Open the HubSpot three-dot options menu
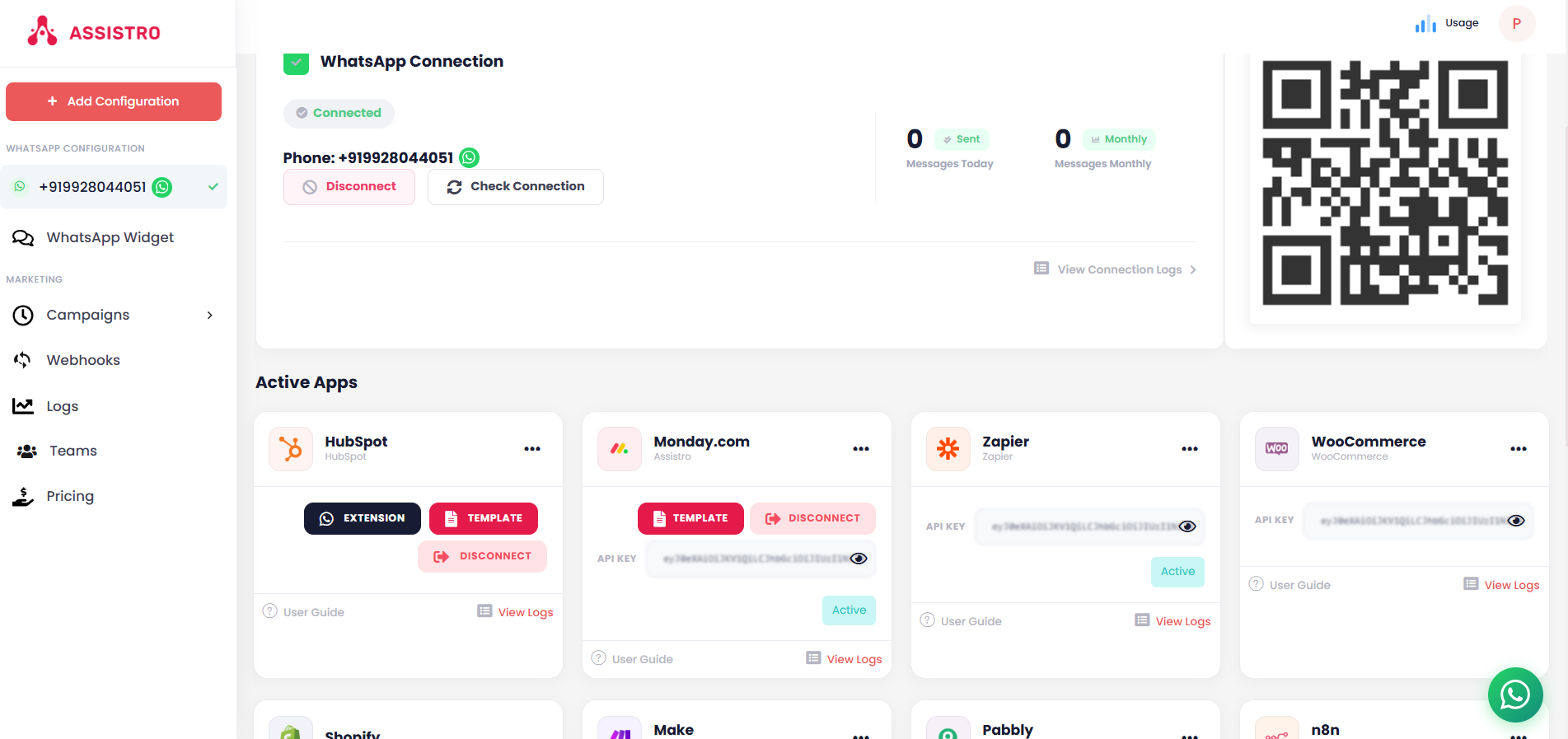The image size is (1568, 739). tap(532, 449)
